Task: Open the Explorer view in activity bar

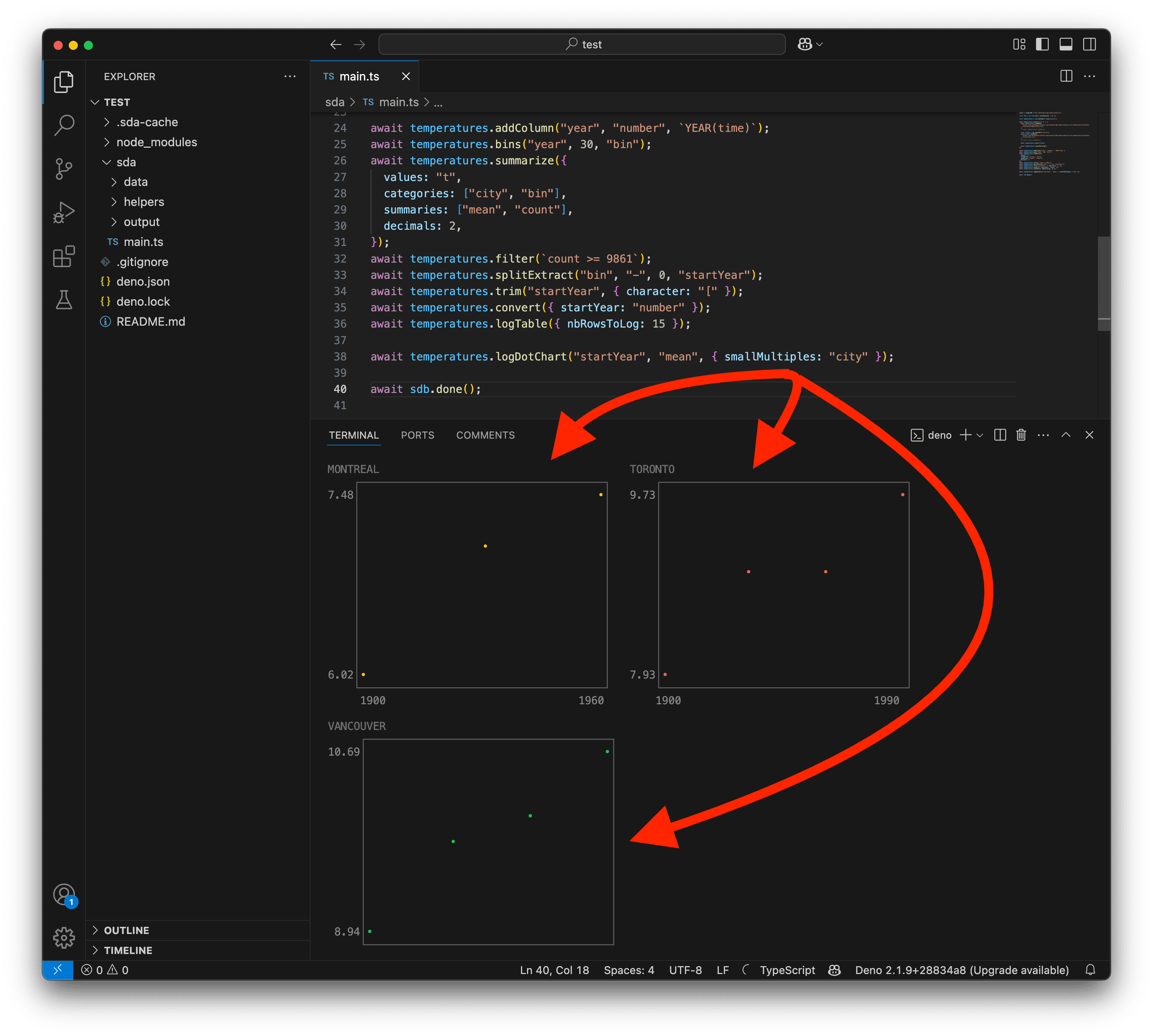Action: pos(64,82)
